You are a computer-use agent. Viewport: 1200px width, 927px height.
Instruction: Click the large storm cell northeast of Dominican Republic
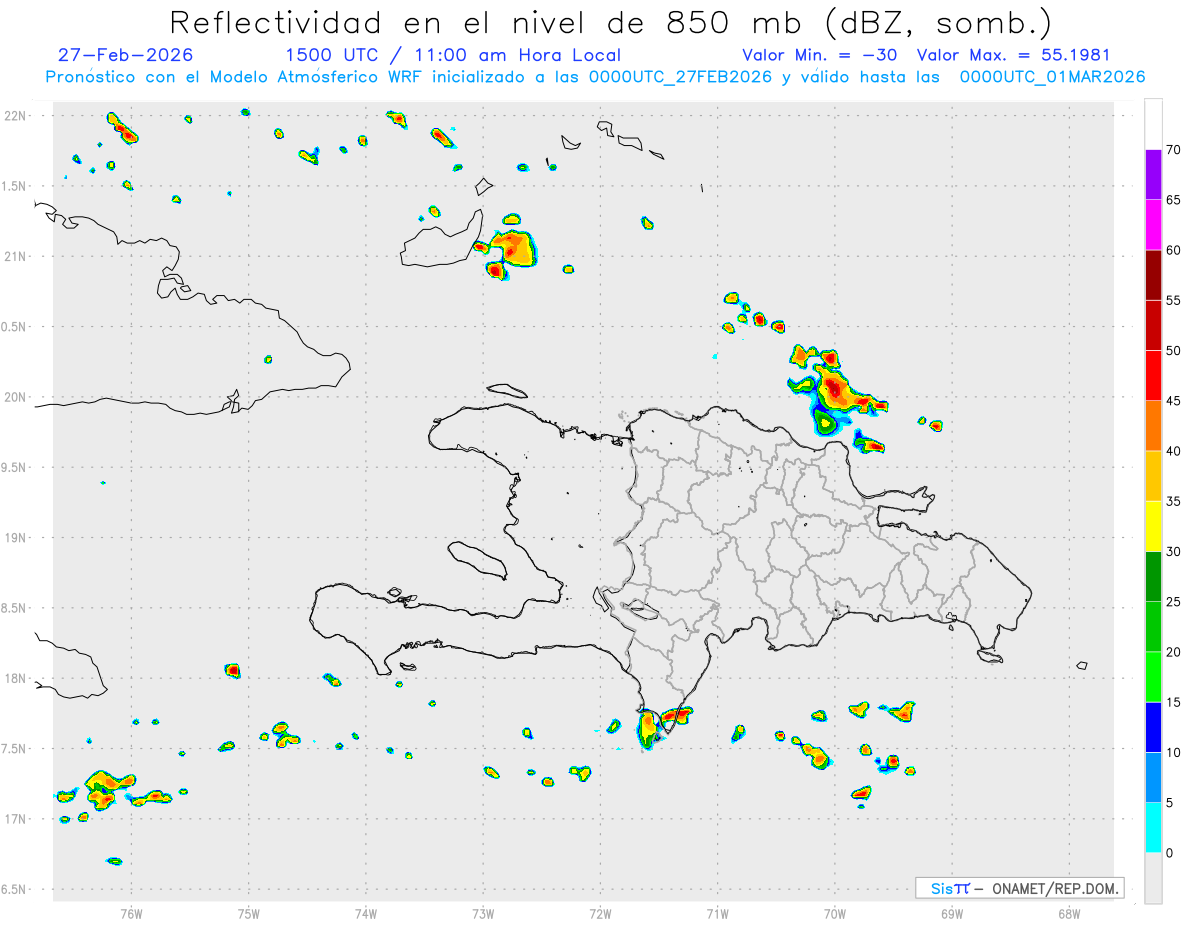(x=836, y=392)
